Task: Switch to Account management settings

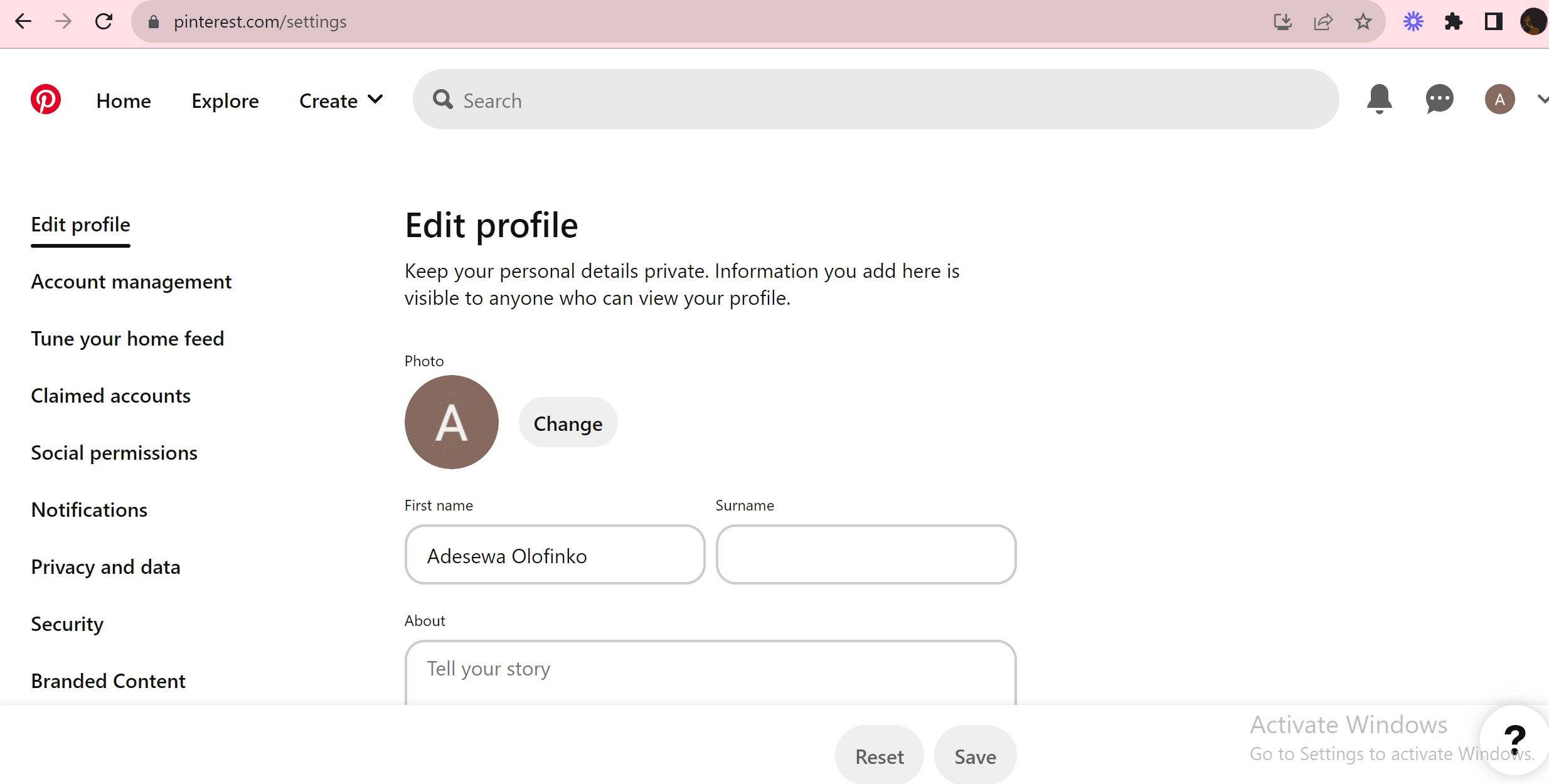Action: (131, 282)
